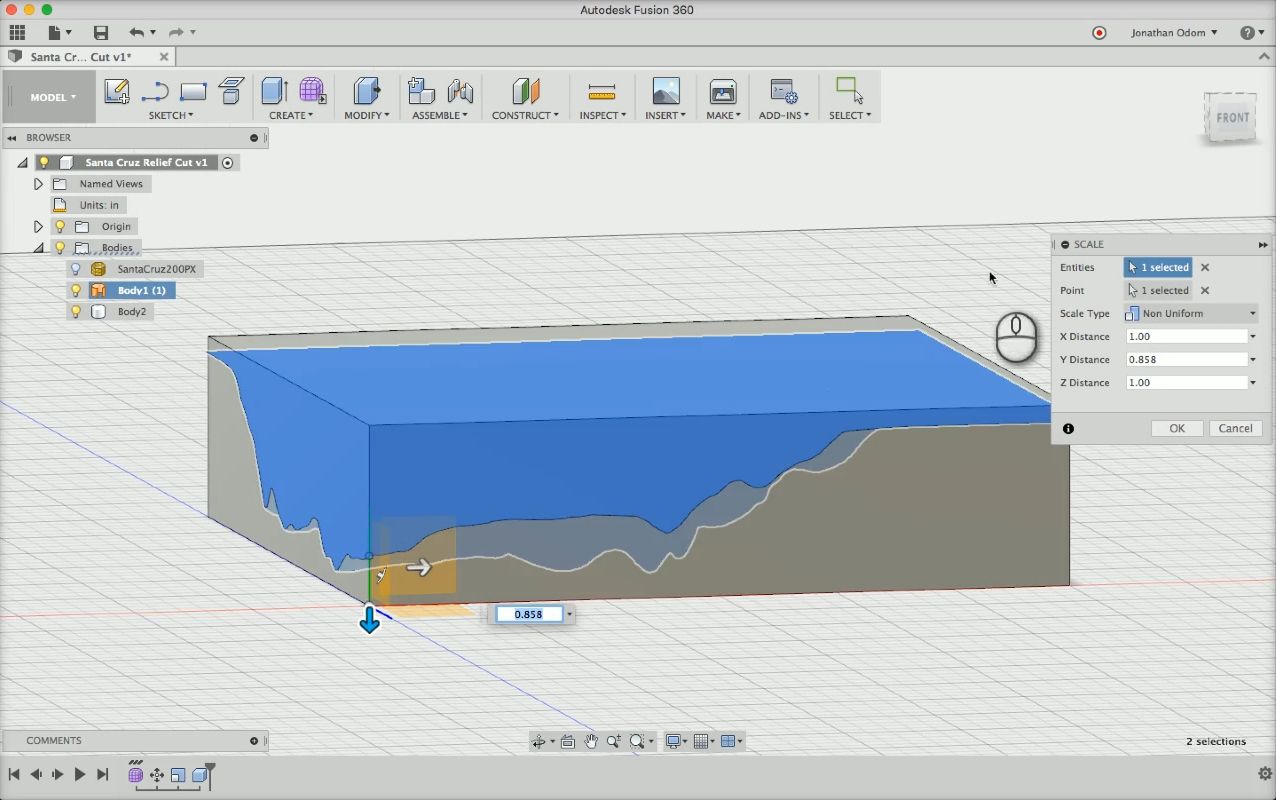Image resolution: width=1276 pixels, height=800 pixels.
Task: Open the Extrude tool under Create
Action: click(271, 90)
